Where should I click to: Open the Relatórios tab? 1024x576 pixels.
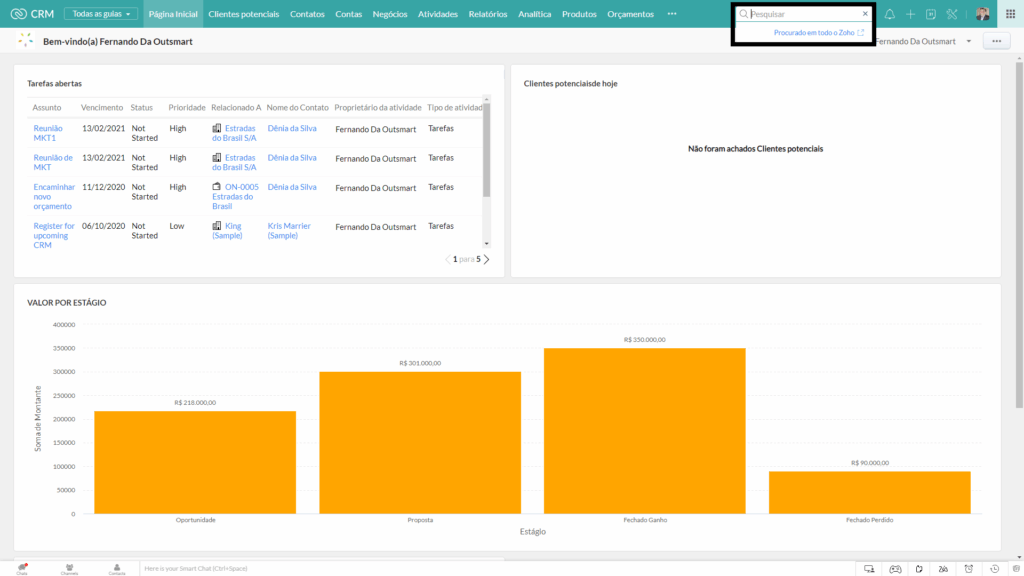coord(488,14)
